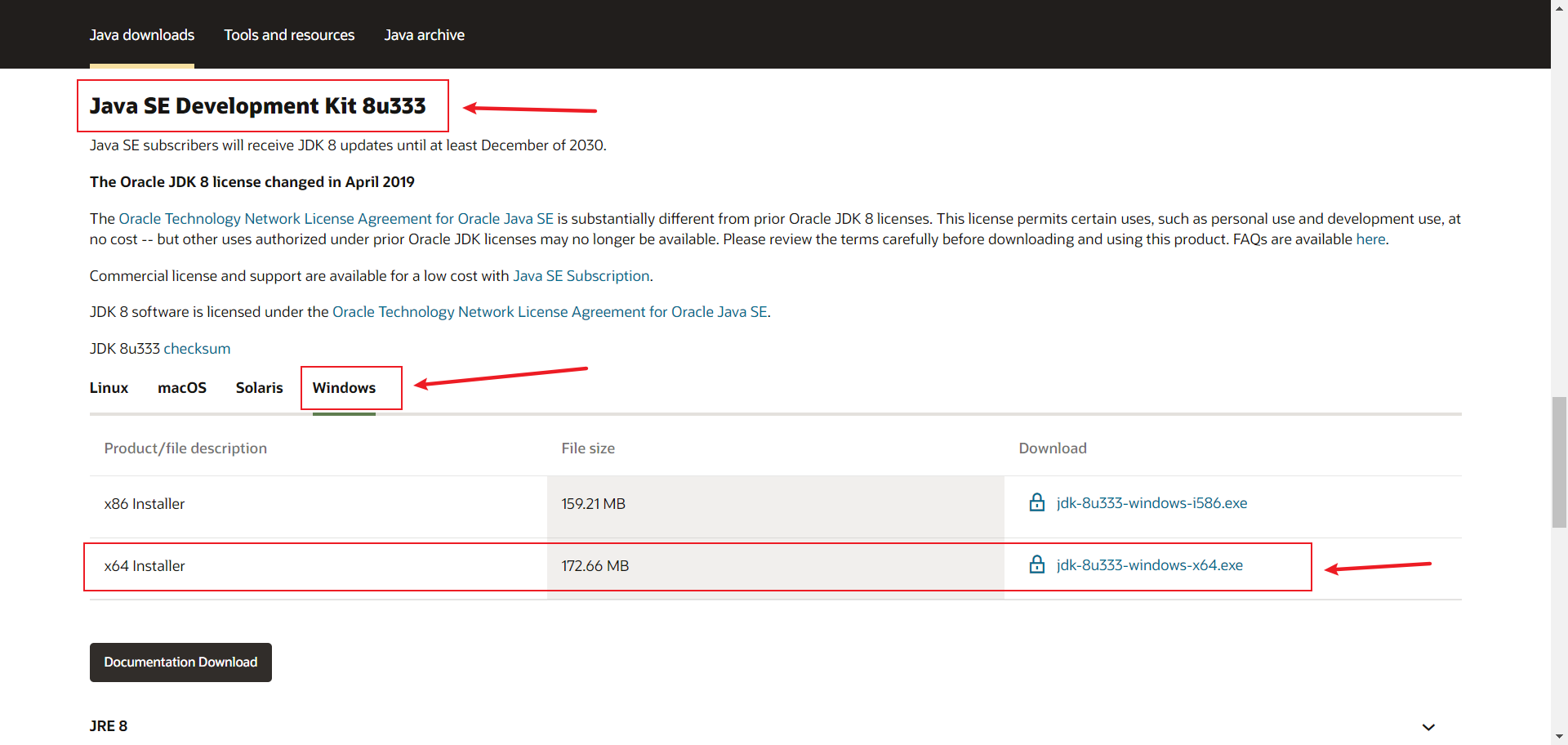The height and width of the screenshot is (745, 1568).
Task: Download jdk-8u333-windows-i586.exe
Action: [x=1151, y=503]
